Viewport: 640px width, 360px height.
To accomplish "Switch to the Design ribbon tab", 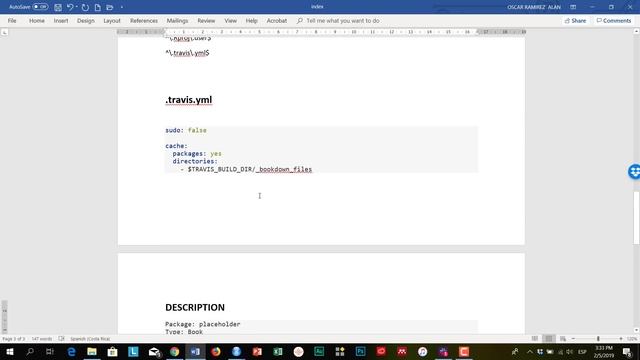I will [86, 20].
